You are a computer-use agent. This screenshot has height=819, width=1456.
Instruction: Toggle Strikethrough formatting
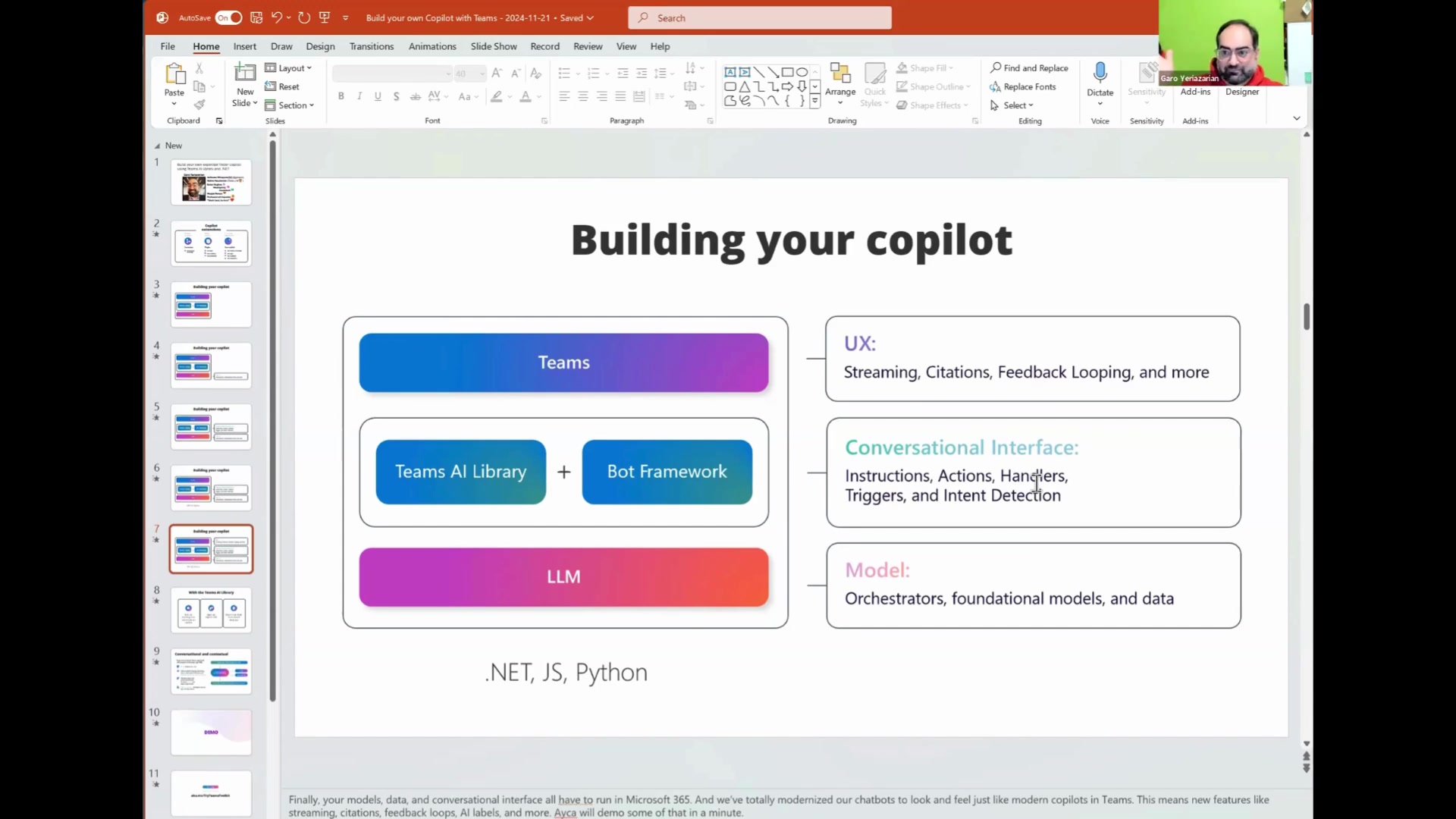415,96
